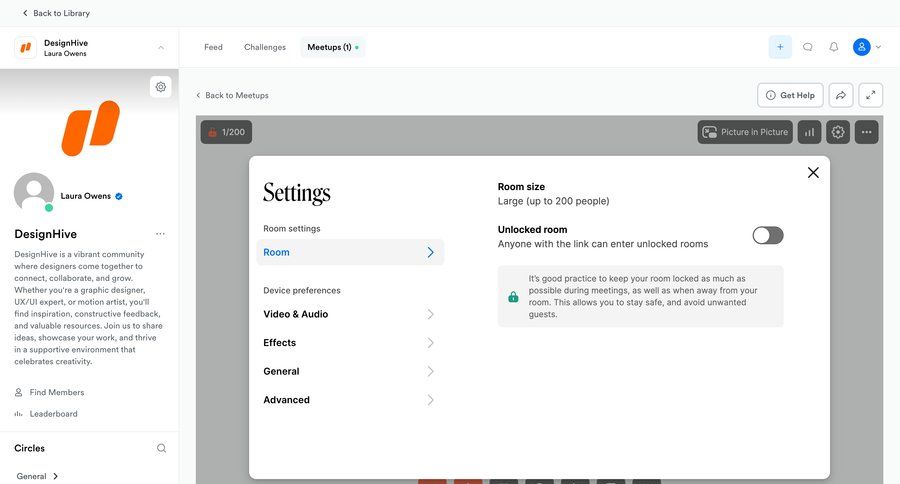Screen dimensions: 900x484
Task: Enable Picture in Picture mode
Action: pos(745,132)
